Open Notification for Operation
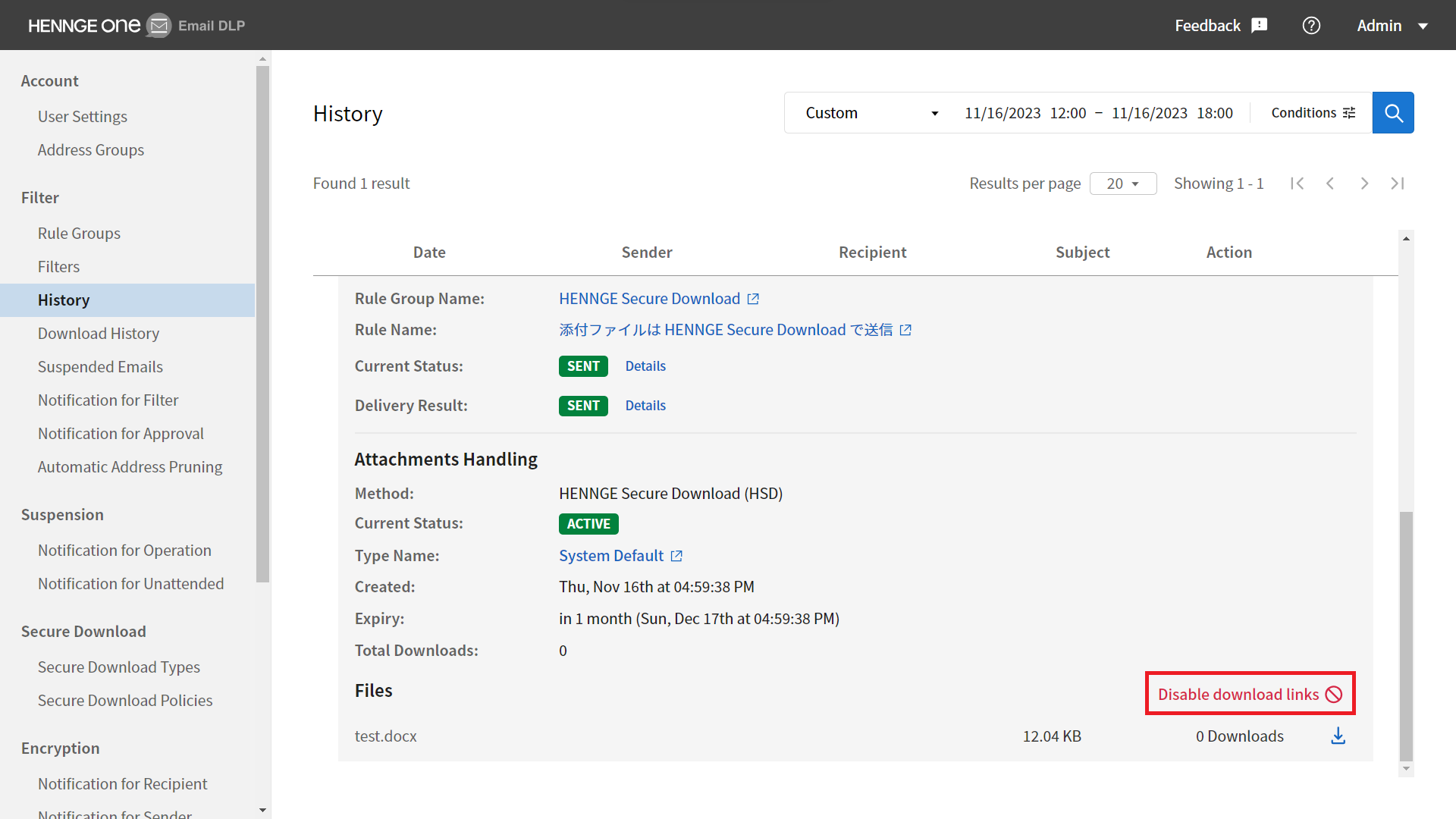The height and width of the screenshot is (819, 1456). pos(124,551)
